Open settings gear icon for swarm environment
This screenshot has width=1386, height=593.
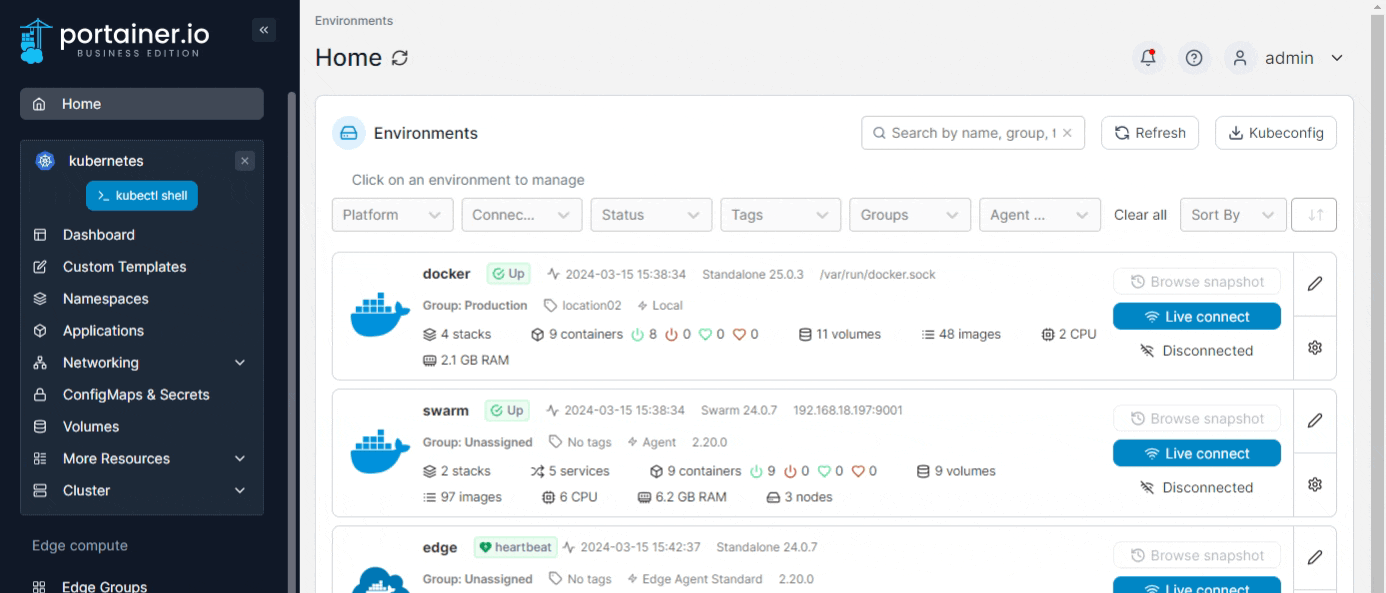1315,484
